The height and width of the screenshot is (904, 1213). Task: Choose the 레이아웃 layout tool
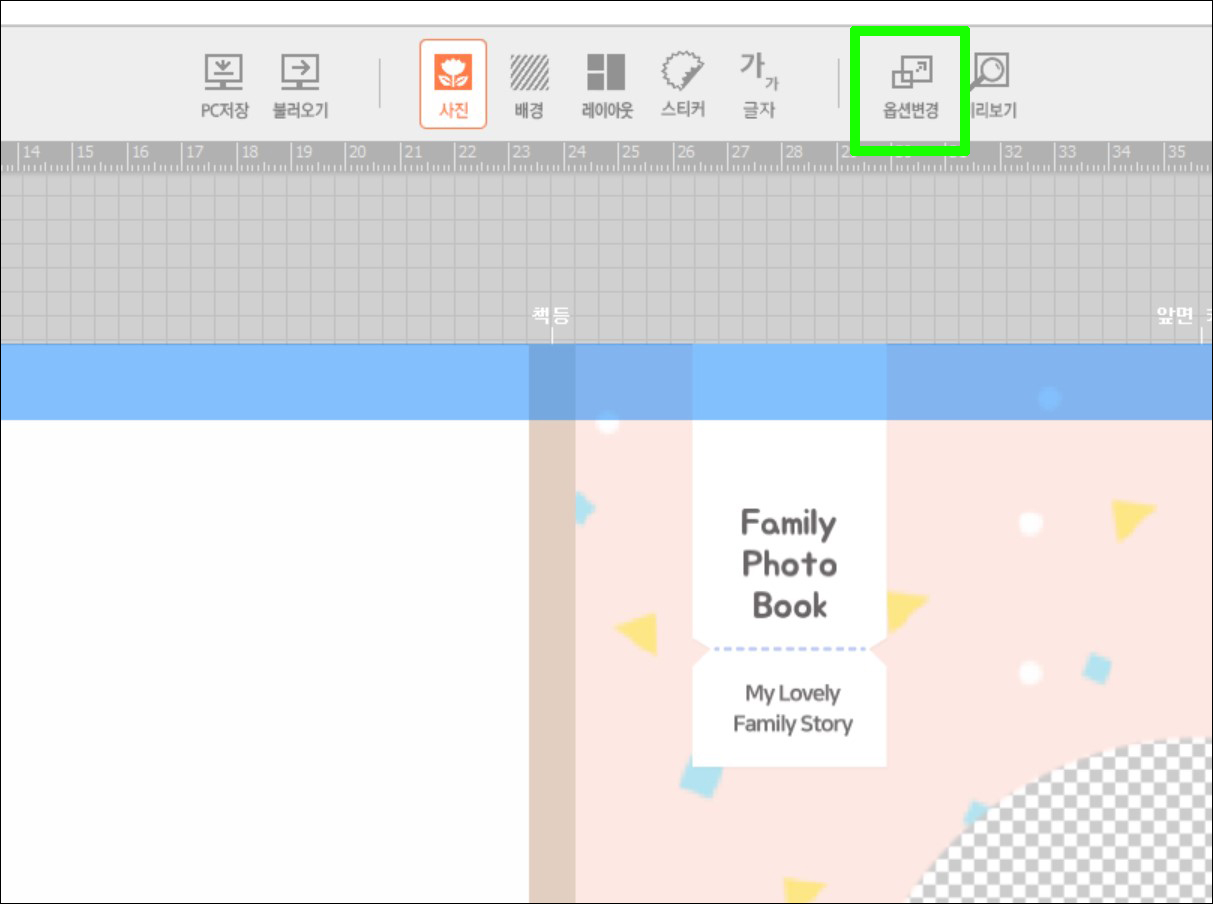point(606,87)
